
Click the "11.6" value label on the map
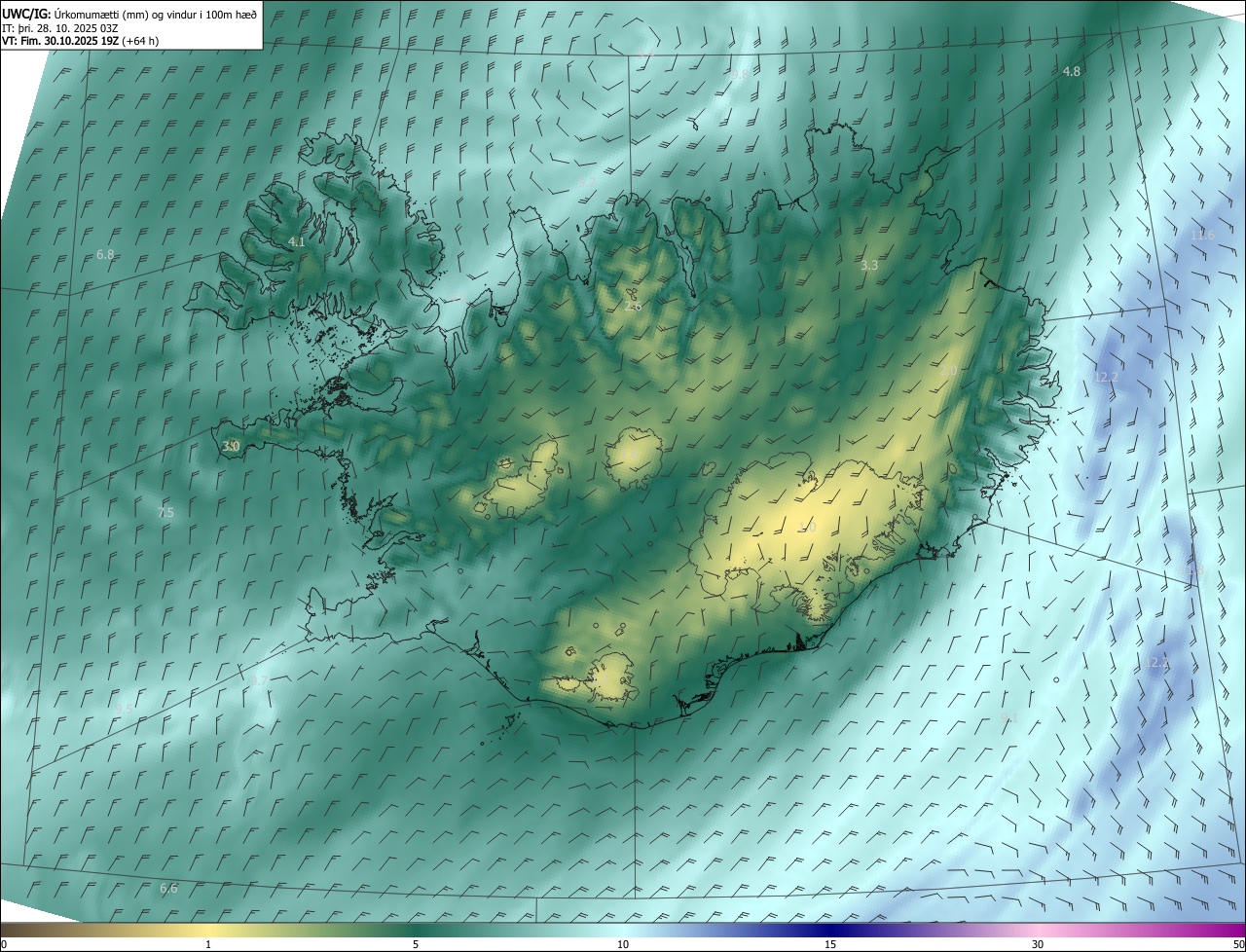1202,236
